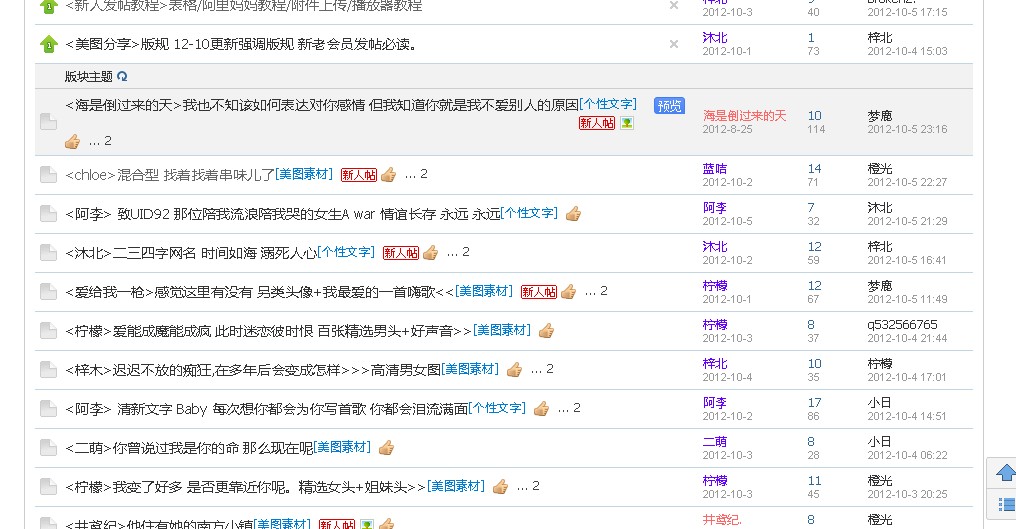Click the thumbs-up icon in the chloe thread

[389, 175]
